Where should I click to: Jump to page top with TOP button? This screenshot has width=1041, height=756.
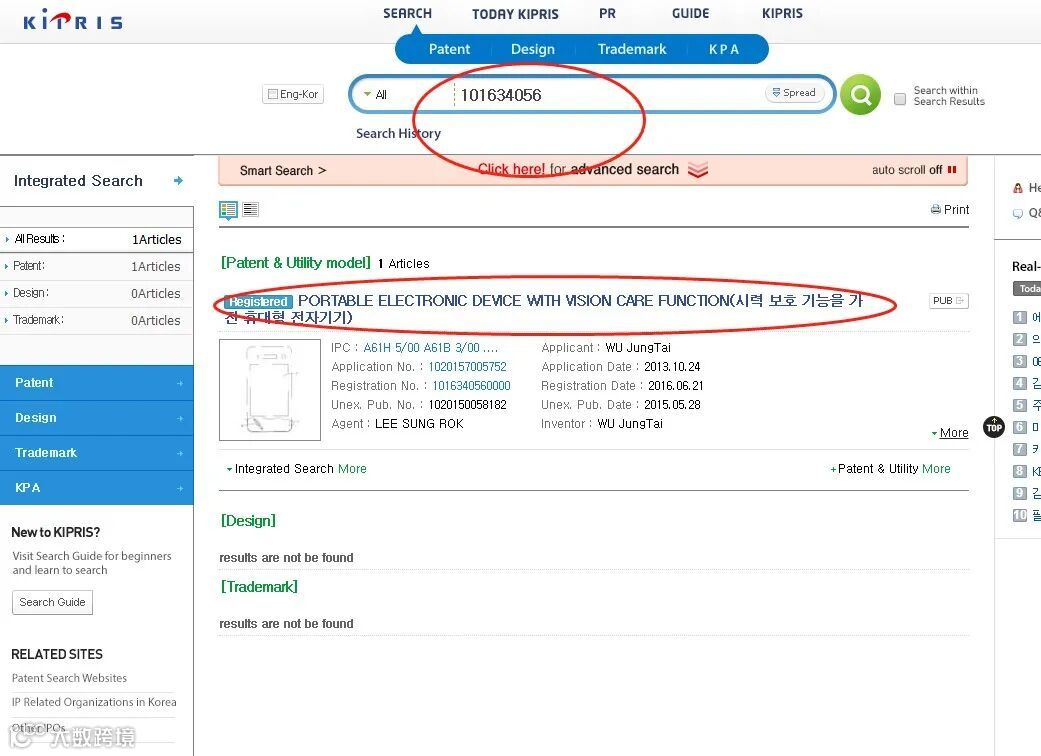tap(994, 427)
